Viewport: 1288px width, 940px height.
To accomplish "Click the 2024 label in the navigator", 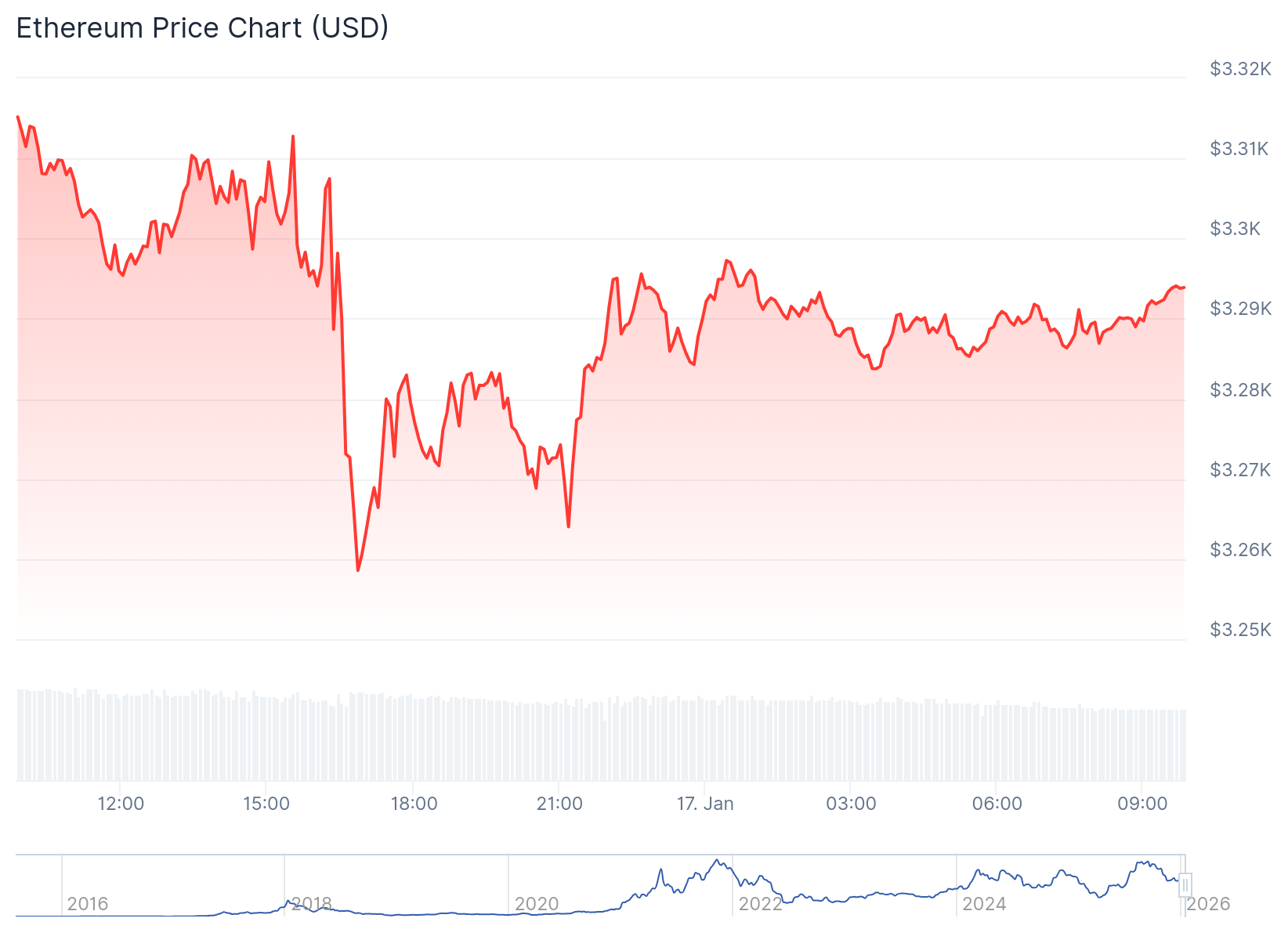I will (984, 904).
